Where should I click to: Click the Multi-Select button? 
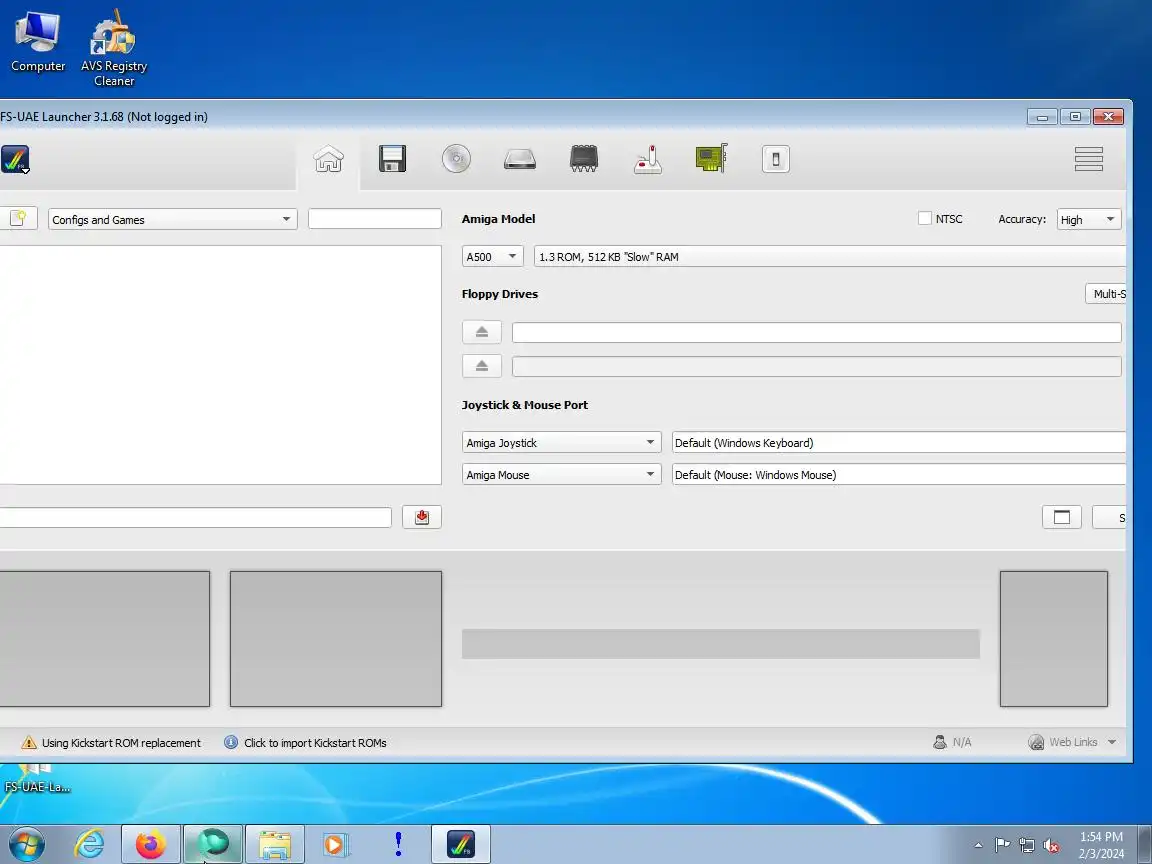[1106, 294]
